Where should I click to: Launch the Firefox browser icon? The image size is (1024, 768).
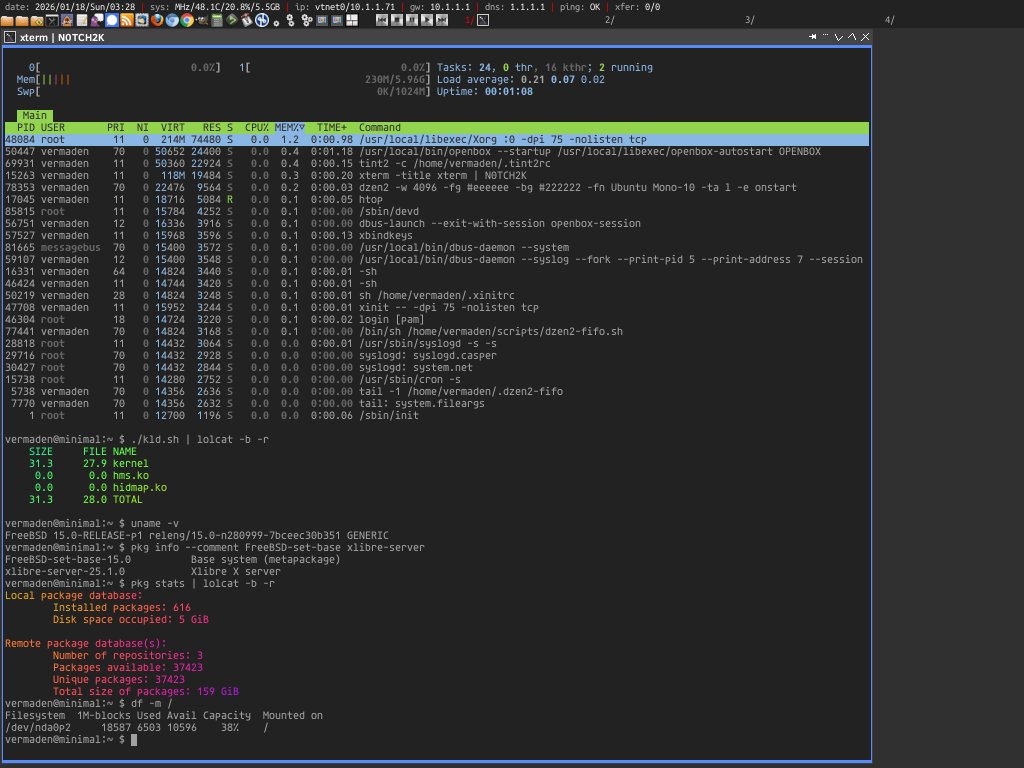[x=157, y=20]
